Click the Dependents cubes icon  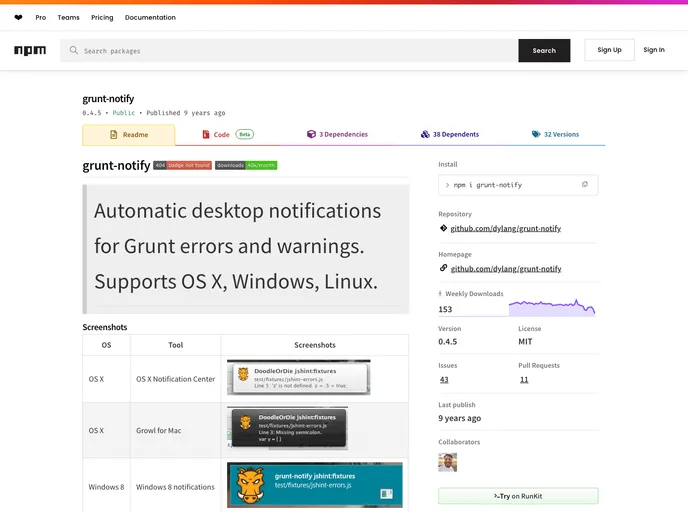tap(425, 134)
